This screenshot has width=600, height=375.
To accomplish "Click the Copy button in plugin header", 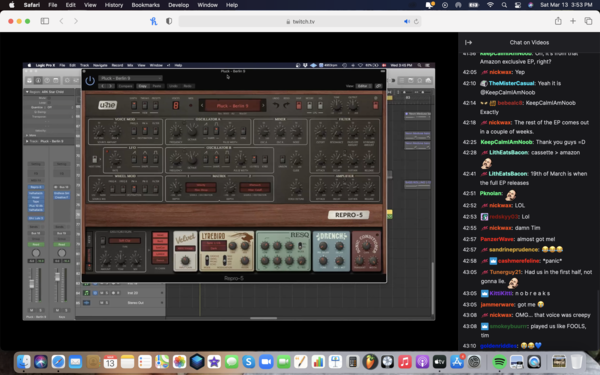I will coord(142,86).
